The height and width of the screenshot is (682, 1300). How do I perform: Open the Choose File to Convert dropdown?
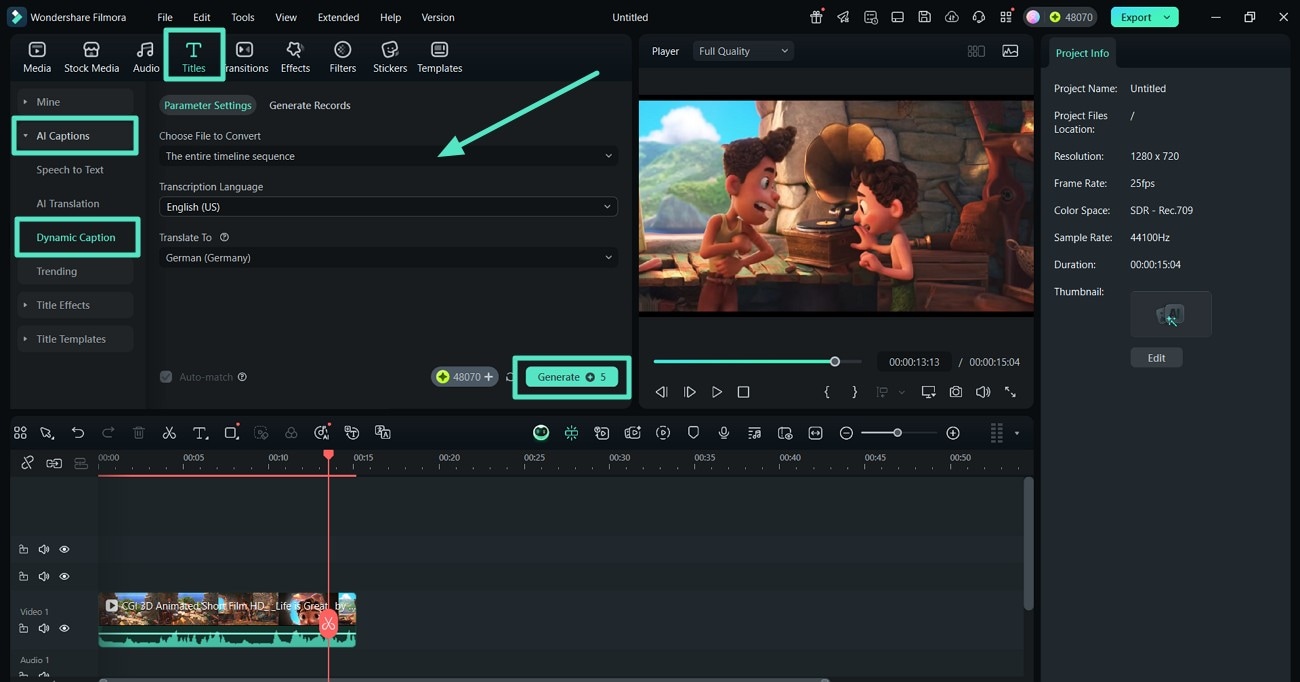(388, 156)
